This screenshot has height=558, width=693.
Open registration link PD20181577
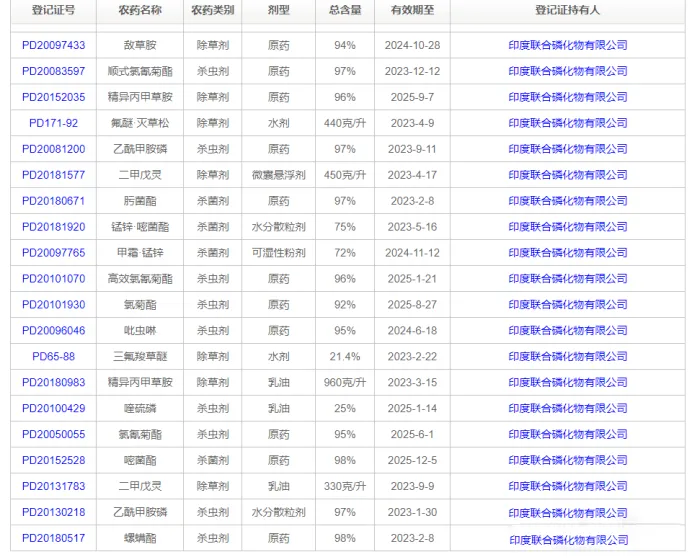click(x=53, y=175)
